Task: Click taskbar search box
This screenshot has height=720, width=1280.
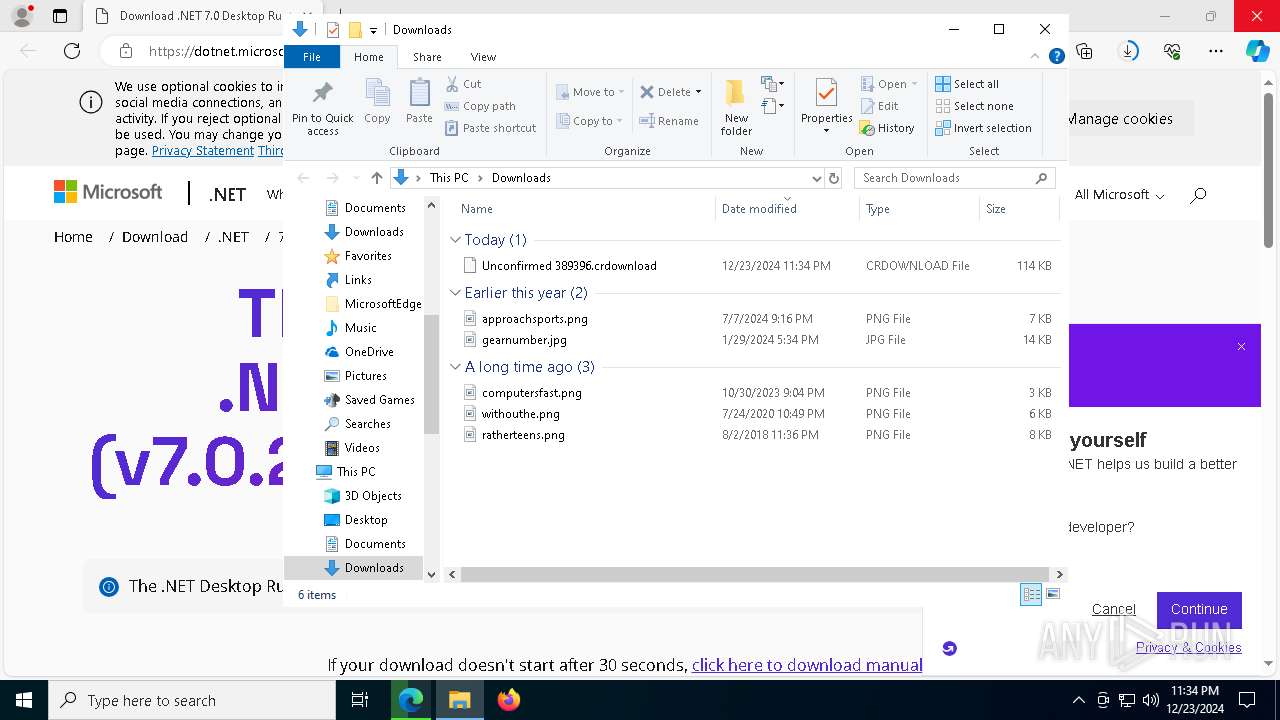Action: click(192, 700)
